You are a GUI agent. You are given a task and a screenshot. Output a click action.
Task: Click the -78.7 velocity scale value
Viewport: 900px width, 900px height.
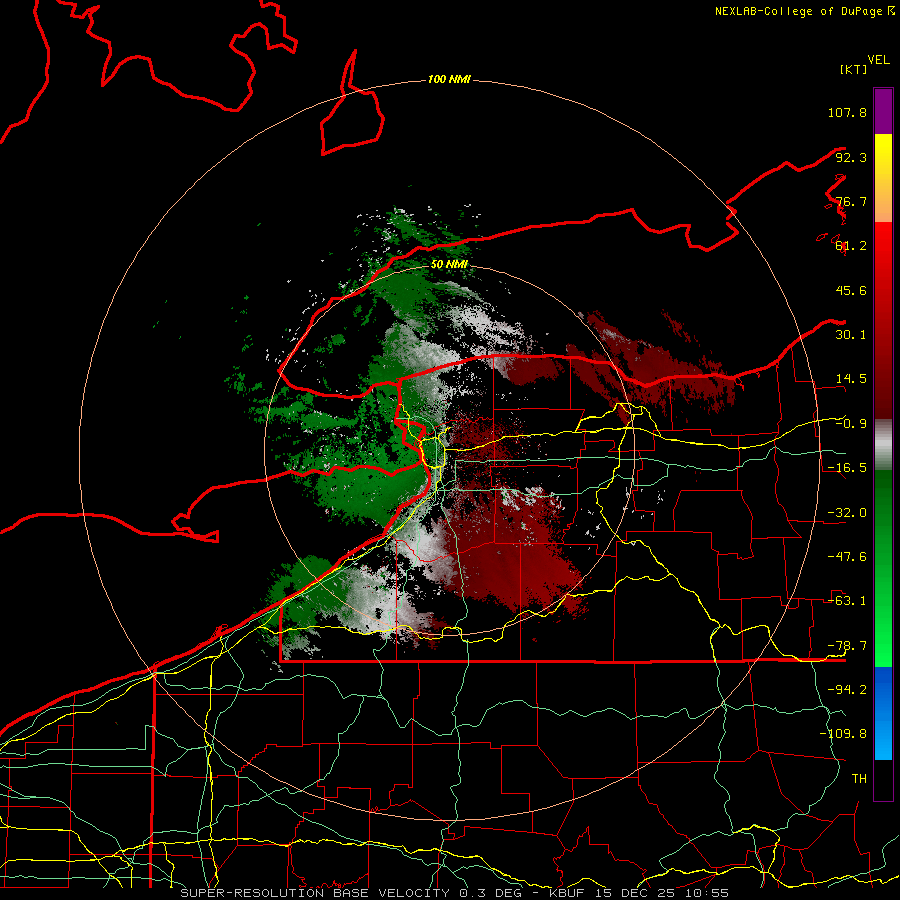click(x=847, y=646)
